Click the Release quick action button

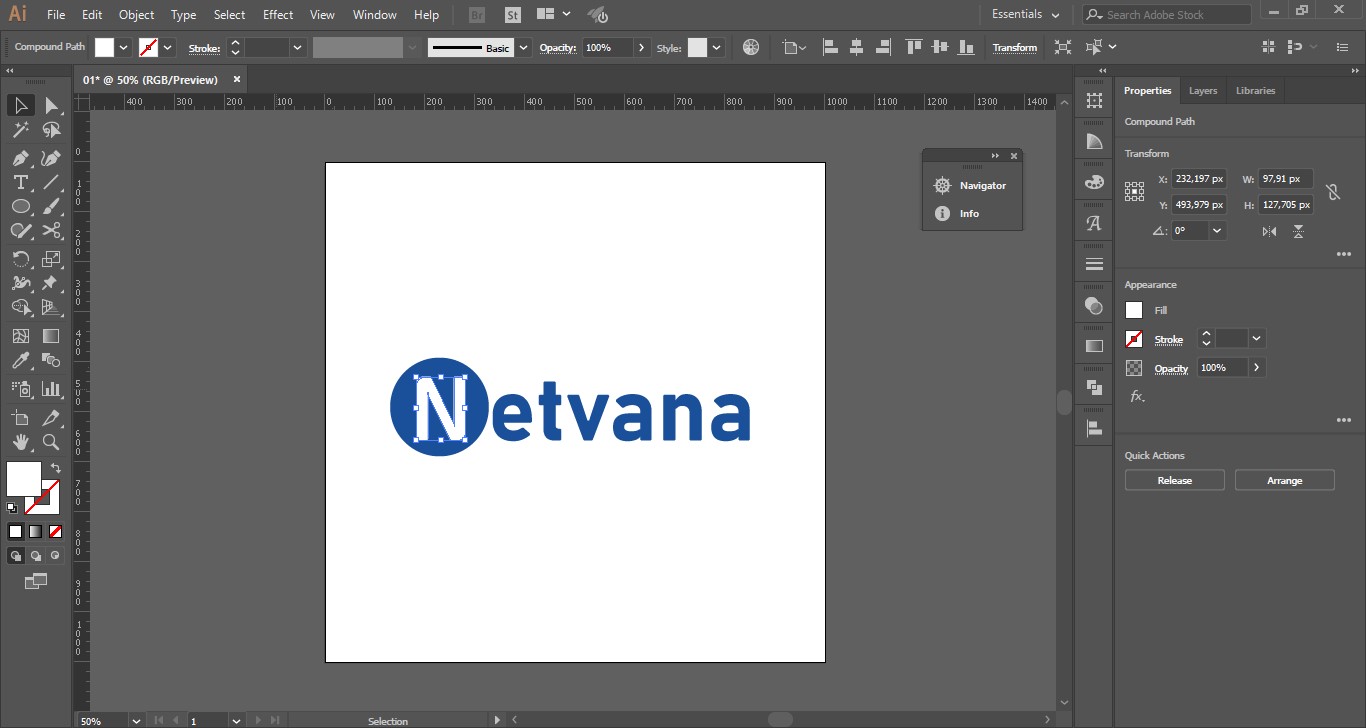[1174, 481]
